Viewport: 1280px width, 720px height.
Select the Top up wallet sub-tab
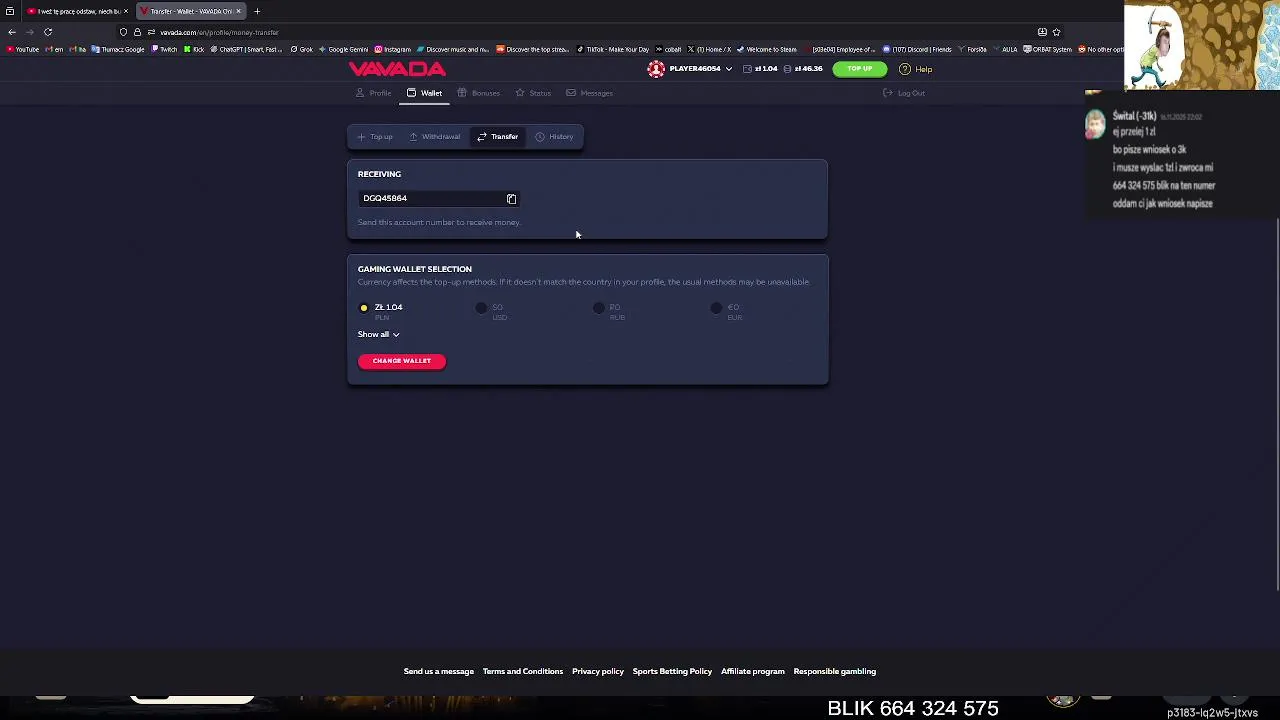[x=375, y=136]
